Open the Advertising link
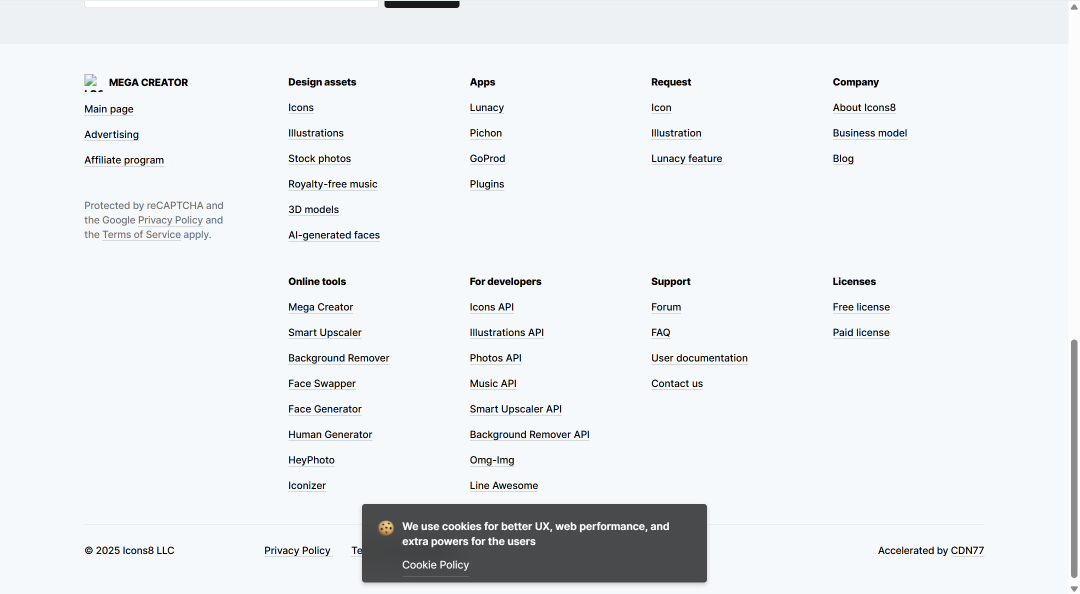The width and height of the screenshot is (1080, 594). [112, 134]
